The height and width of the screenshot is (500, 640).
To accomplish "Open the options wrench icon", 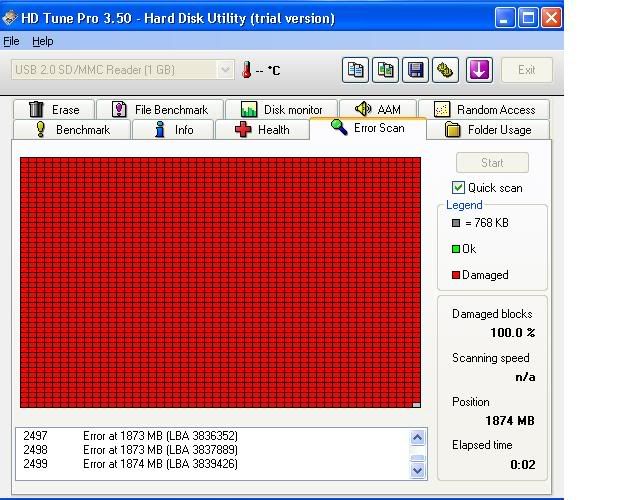I will (445, 70).
